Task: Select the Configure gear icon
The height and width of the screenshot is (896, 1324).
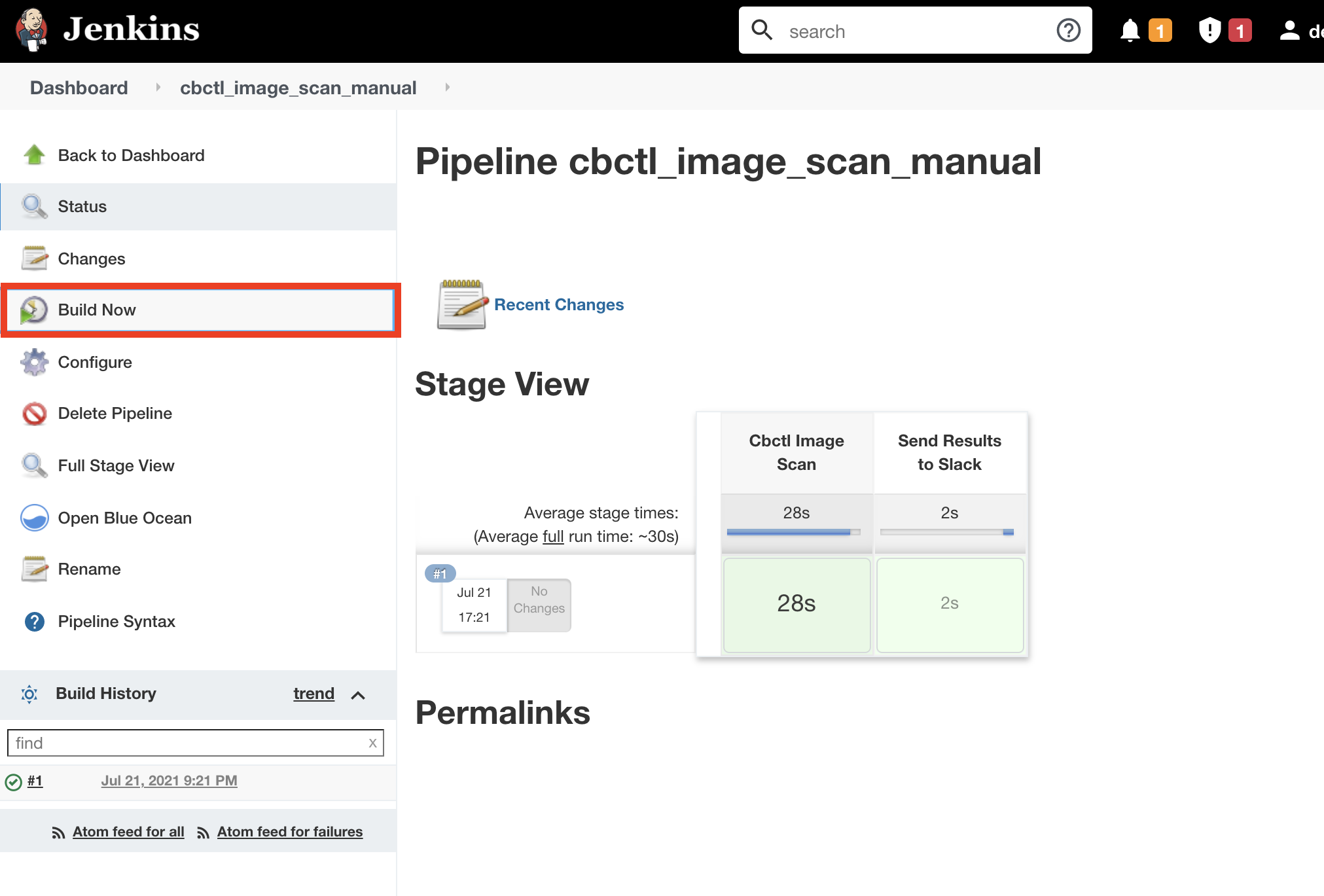Action: click(x=34, y=362)
